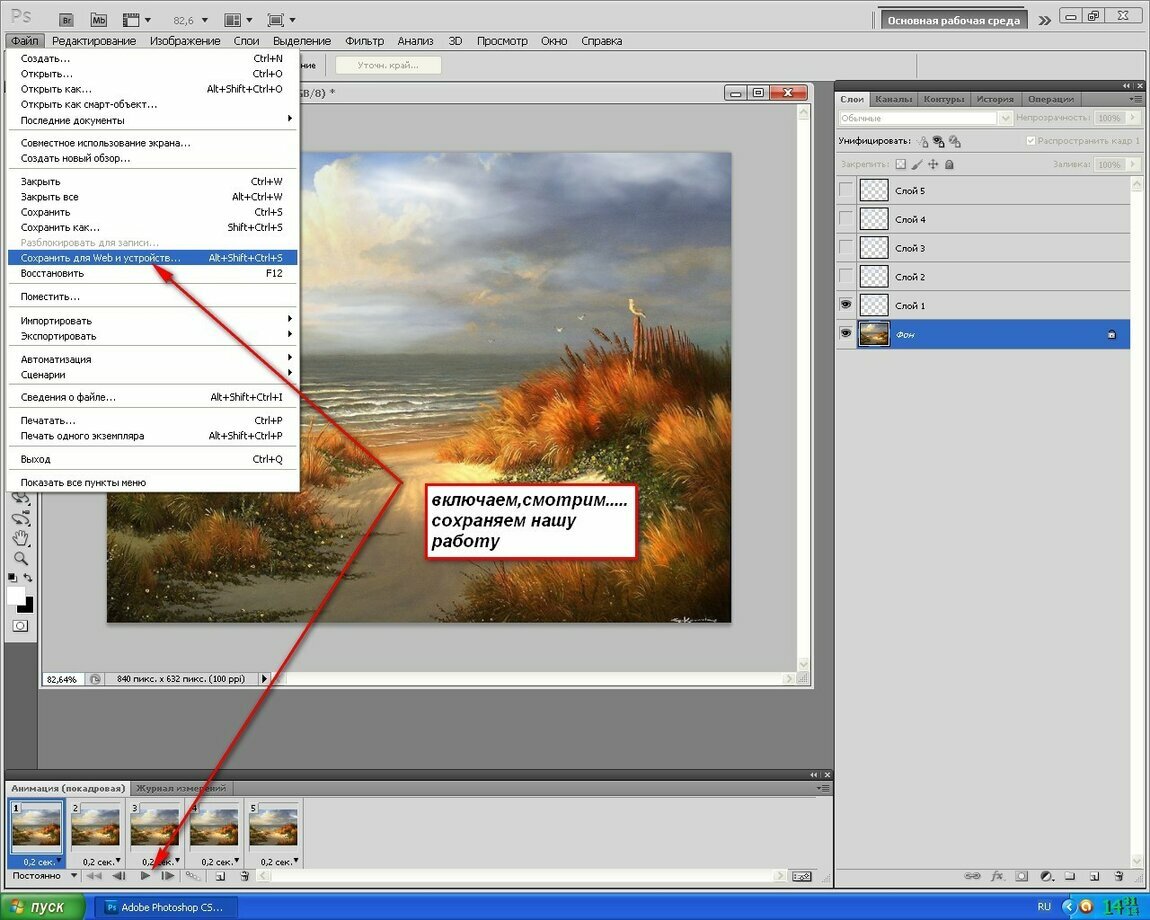Click link layers icon at panel bottom
Viewport: 1150px width, 920px height.
(x=972, y=876)
